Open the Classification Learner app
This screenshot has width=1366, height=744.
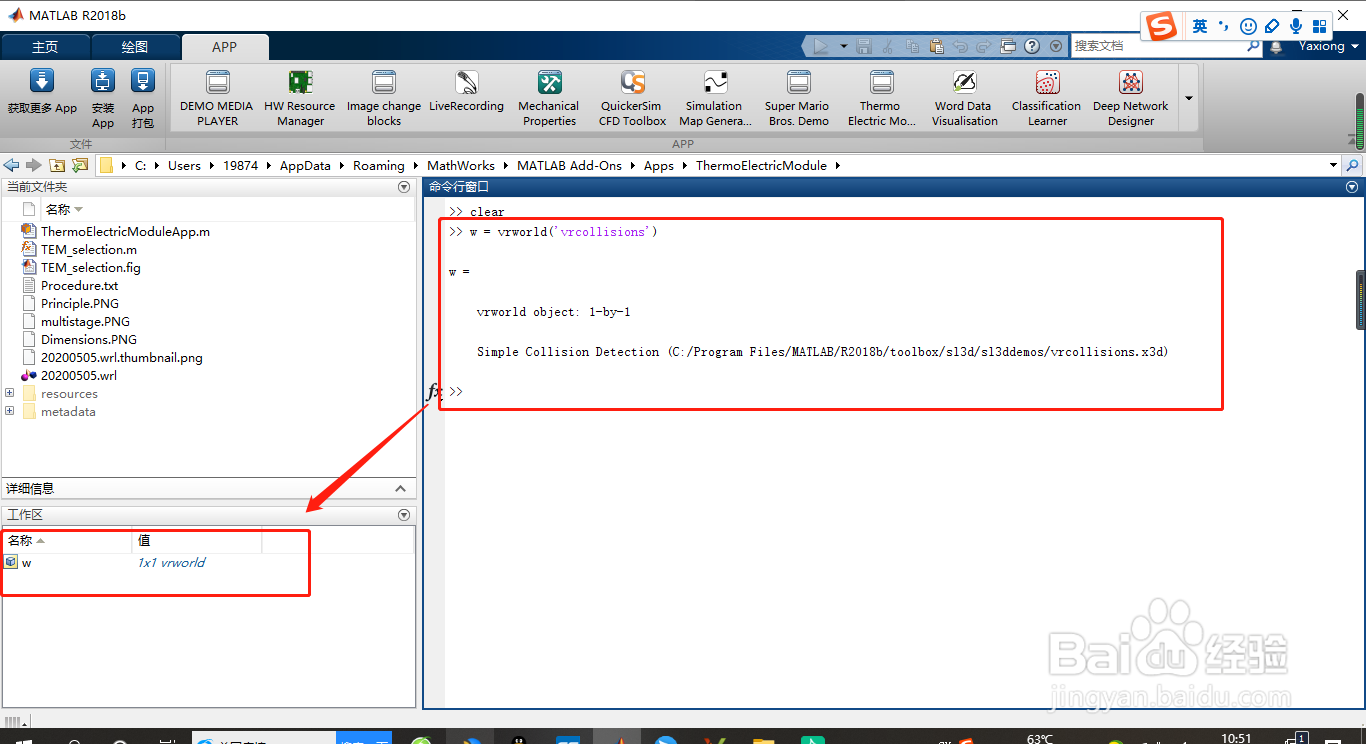(1047, 98)
